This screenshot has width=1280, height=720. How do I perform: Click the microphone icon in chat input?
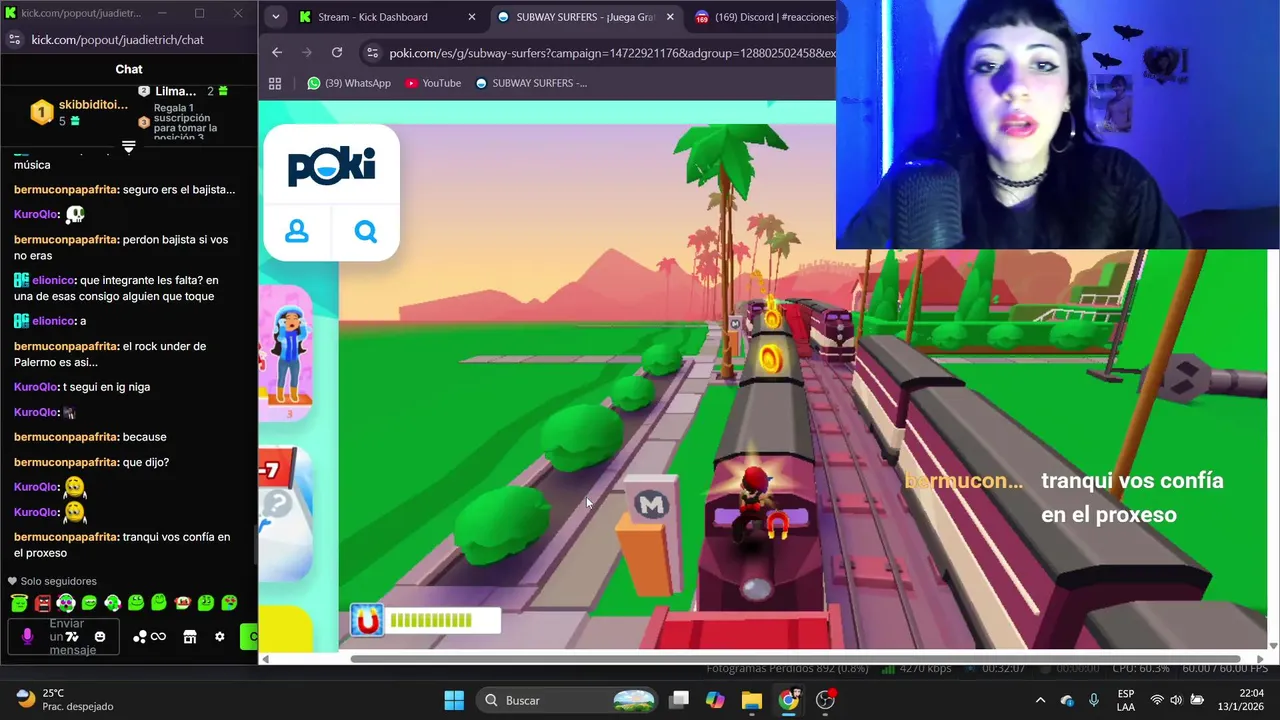pos(28,636)
